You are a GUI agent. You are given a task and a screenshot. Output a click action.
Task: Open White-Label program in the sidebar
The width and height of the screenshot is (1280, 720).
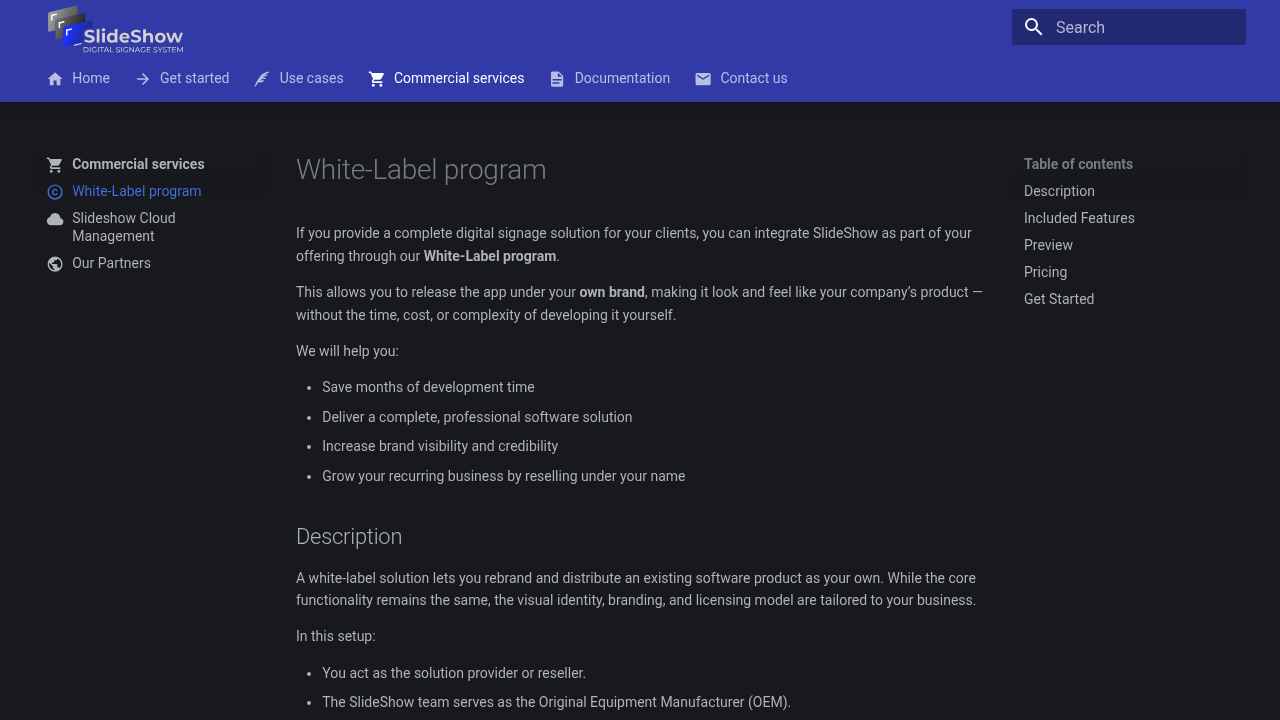click(136, 191)
